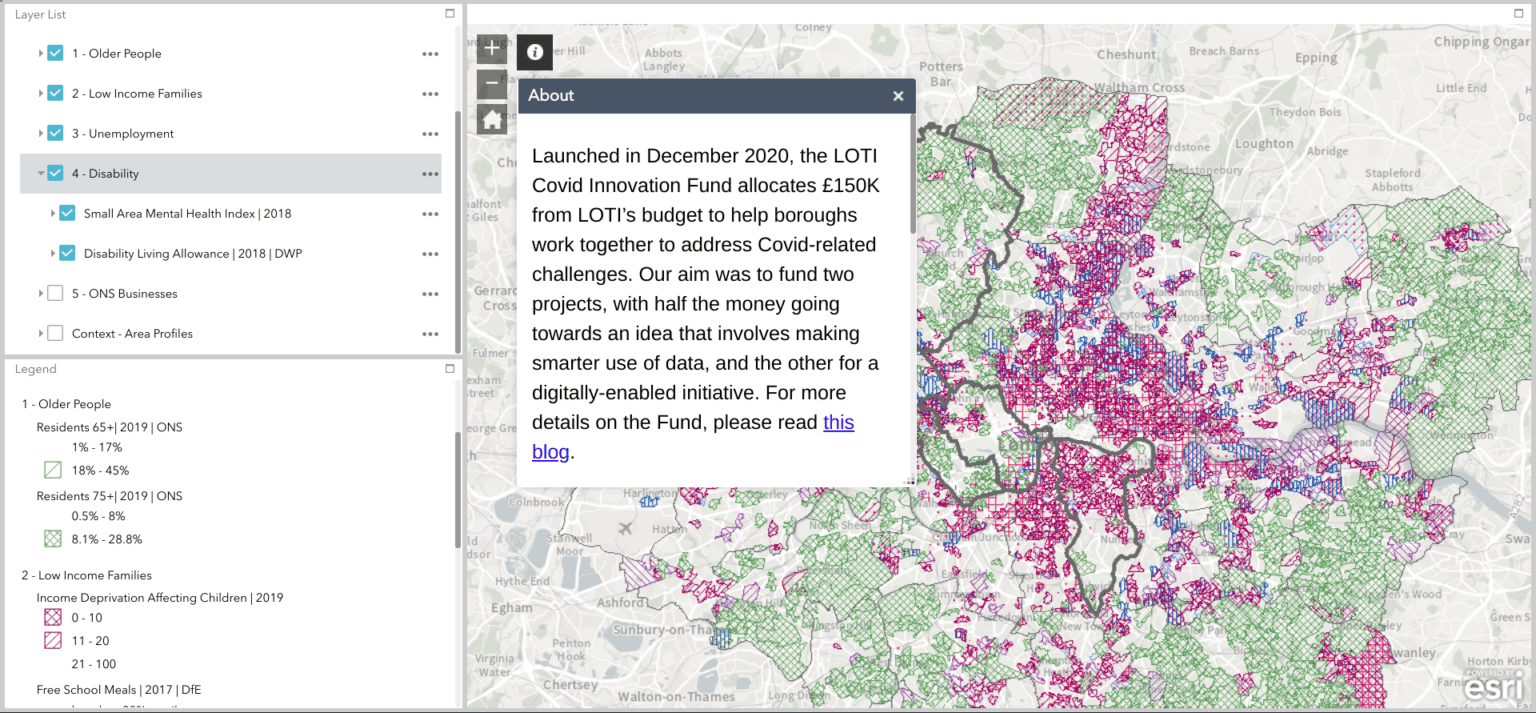The height and width of the screenshot is (713, 1536).
Task: Click the zoom out icon on the map
Action: pyautogui.click(x=491, y=83)
